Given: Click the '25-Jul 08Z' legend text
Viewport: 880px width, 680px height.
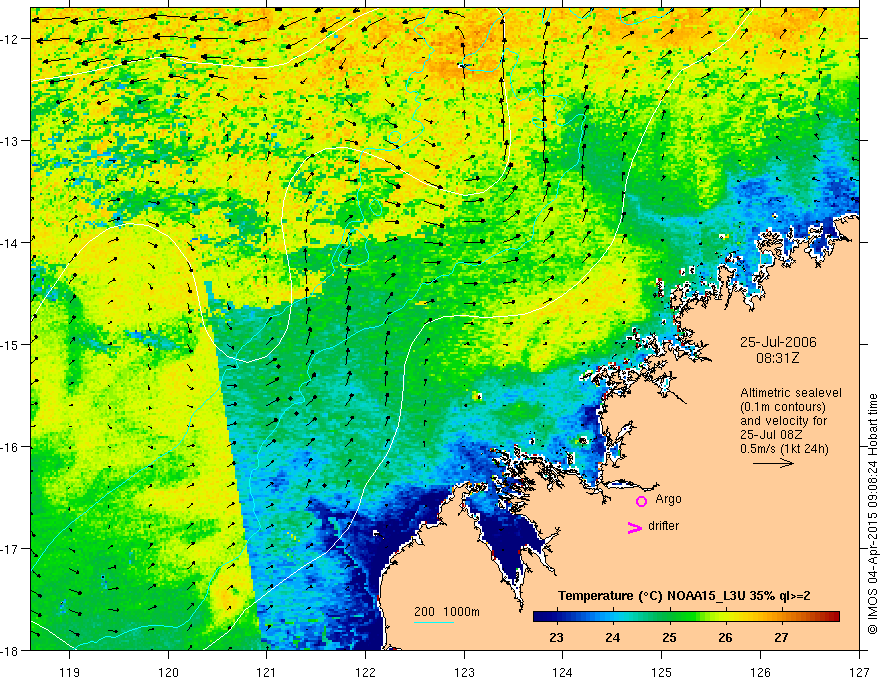Looking at the screenshot, I should click(x=771, y=435).
